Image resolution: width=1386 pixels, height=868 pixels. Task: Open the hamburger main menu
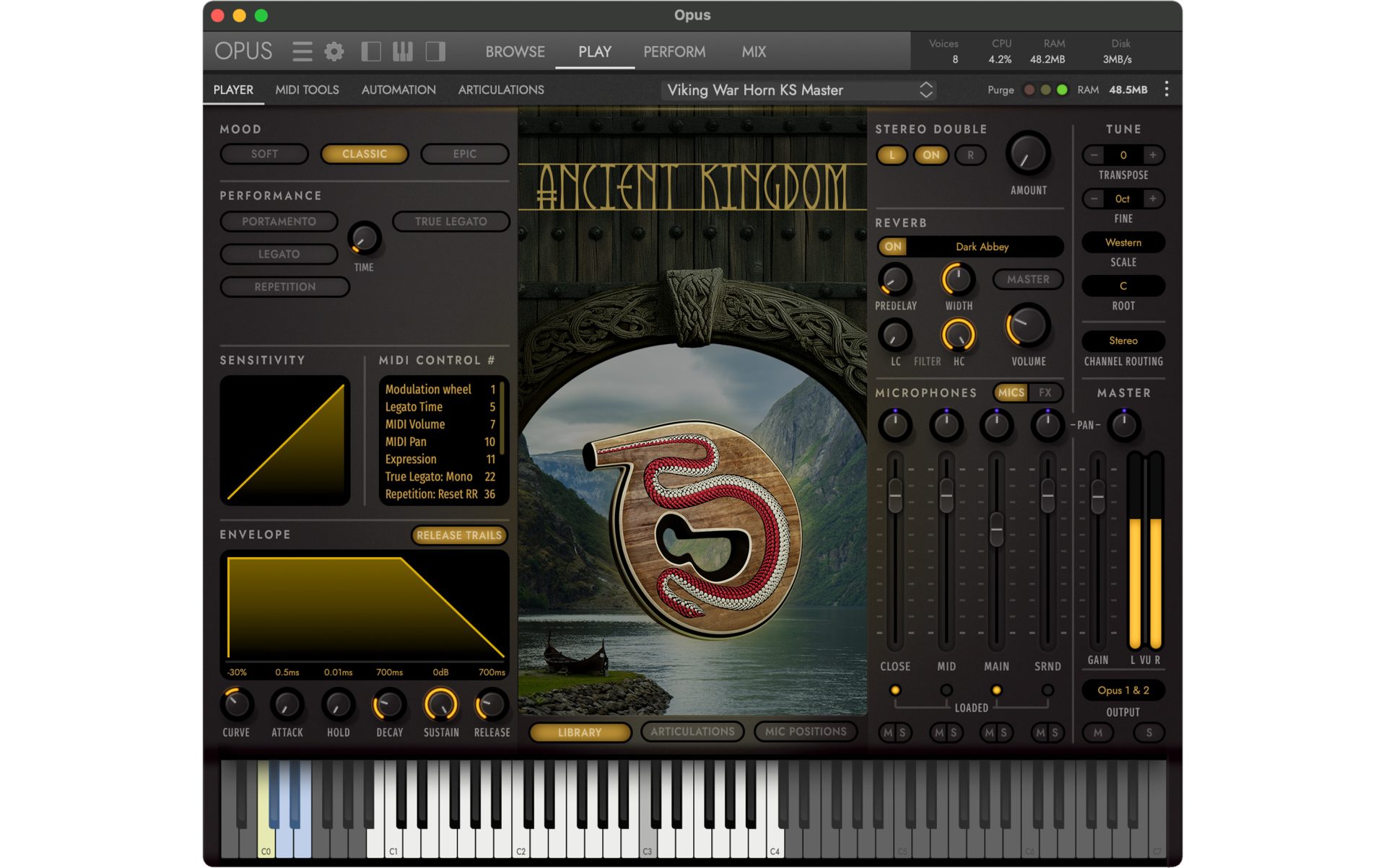tap(302, 51)
